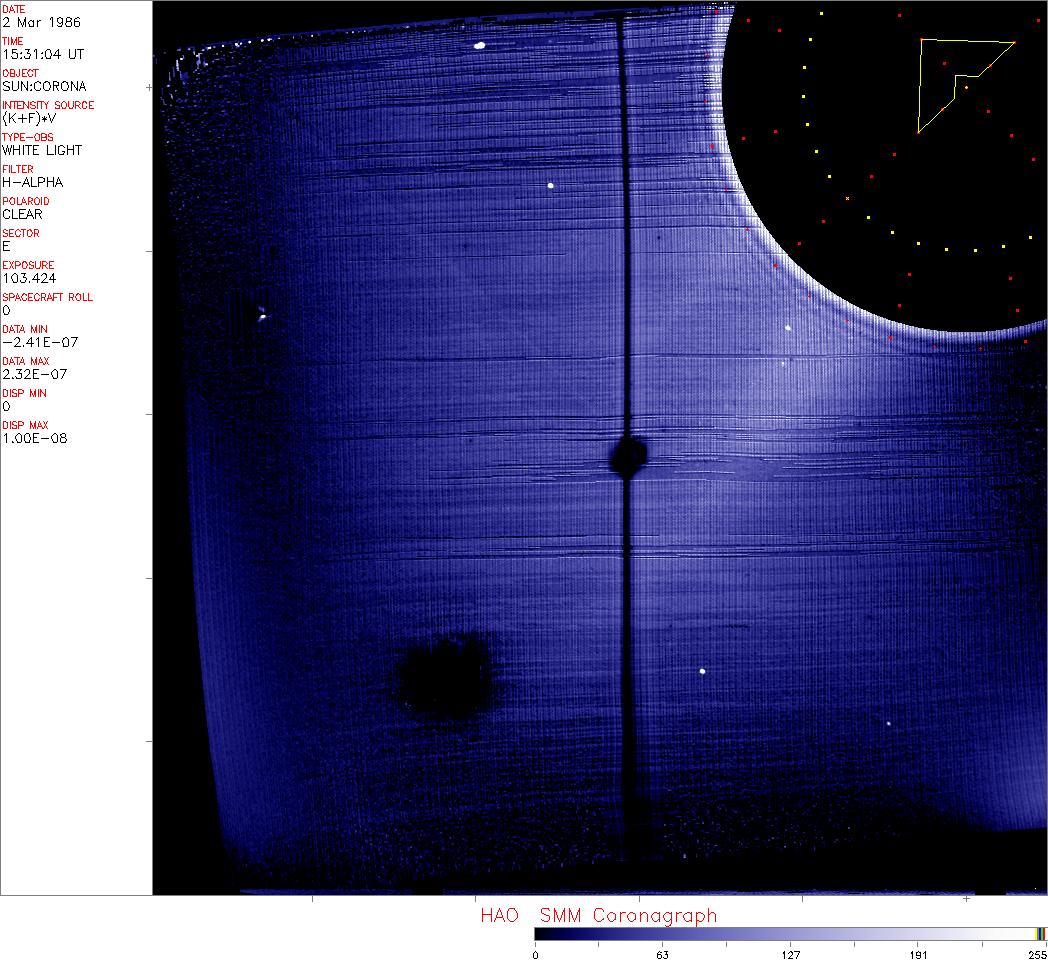Select the (K+F)*V intensity source value

[29, 118]
